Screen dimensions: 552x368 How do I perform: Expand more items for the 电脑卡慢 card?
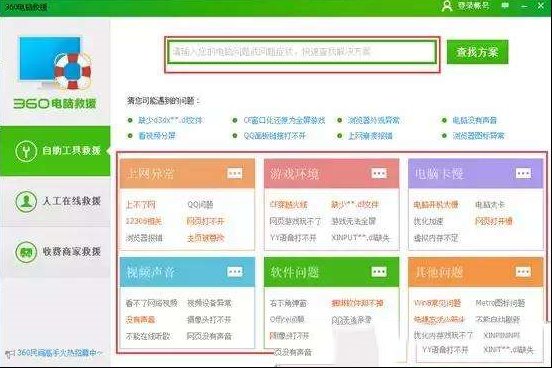pyautogui.click(x=523, y=173)
